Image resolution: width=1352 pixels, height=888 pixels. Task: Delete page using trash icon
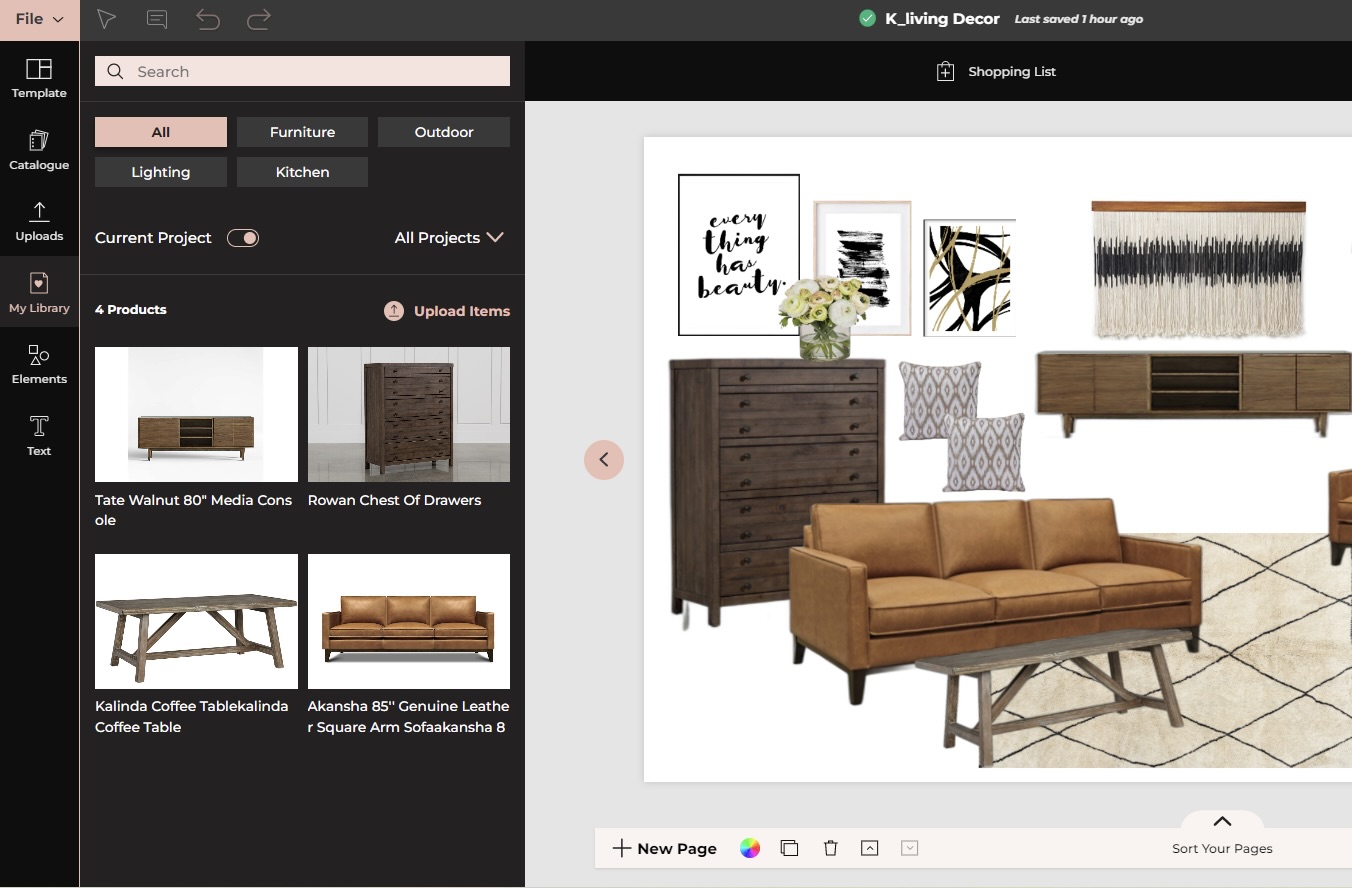830,848
